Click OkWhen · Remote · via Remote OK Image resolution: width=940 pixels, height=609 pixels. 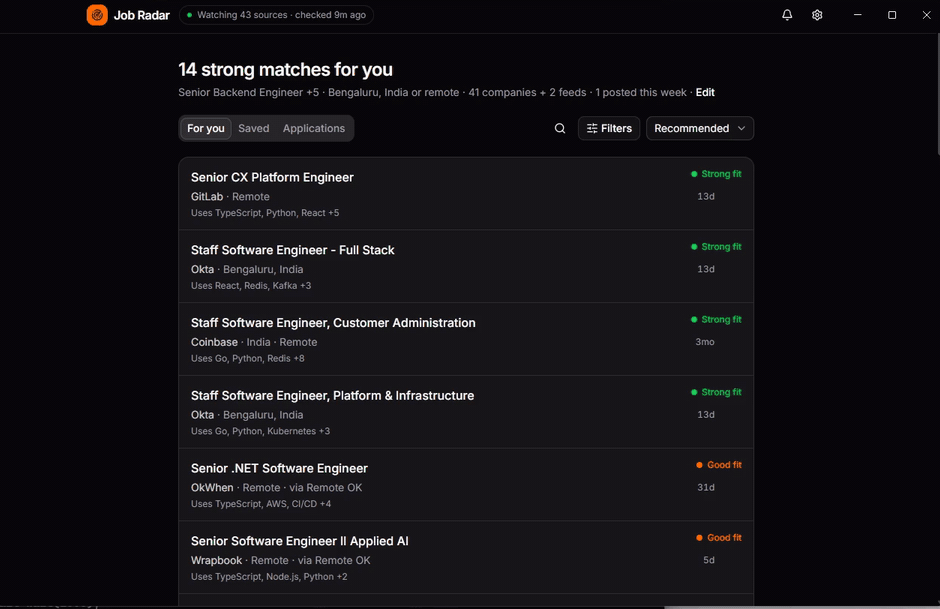(276, 487)
